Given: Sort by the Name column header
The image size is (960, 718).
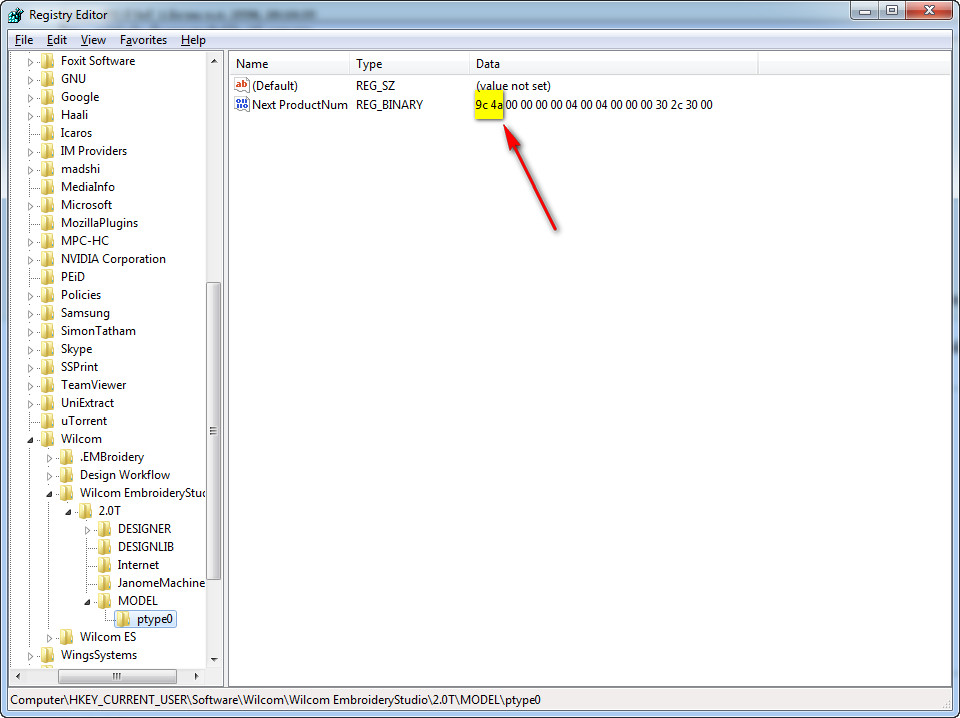Looking at the screenshot, I should pos(289,64).
